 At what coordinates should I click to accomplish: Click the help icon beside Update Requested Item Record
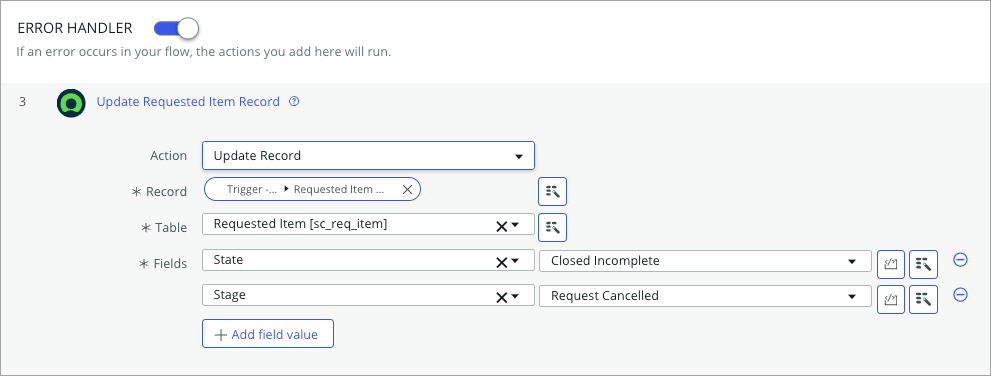pos(294,102)
